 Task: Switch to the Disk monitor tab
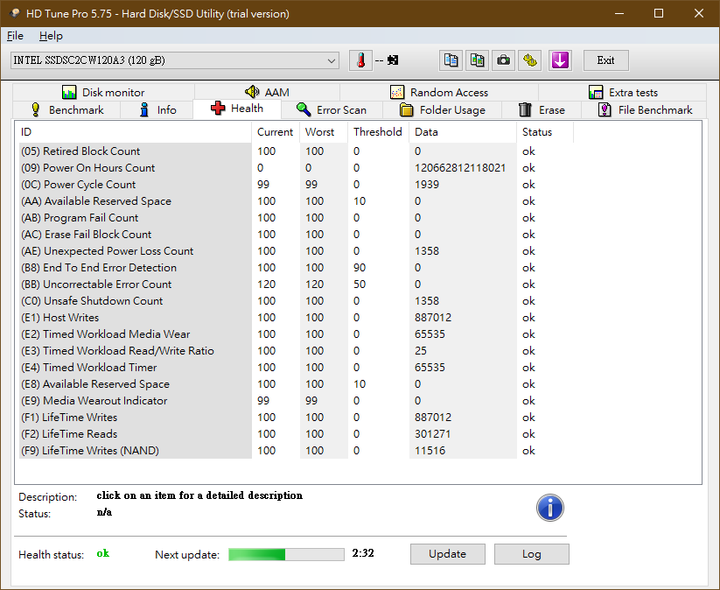(x=103, y=92)
